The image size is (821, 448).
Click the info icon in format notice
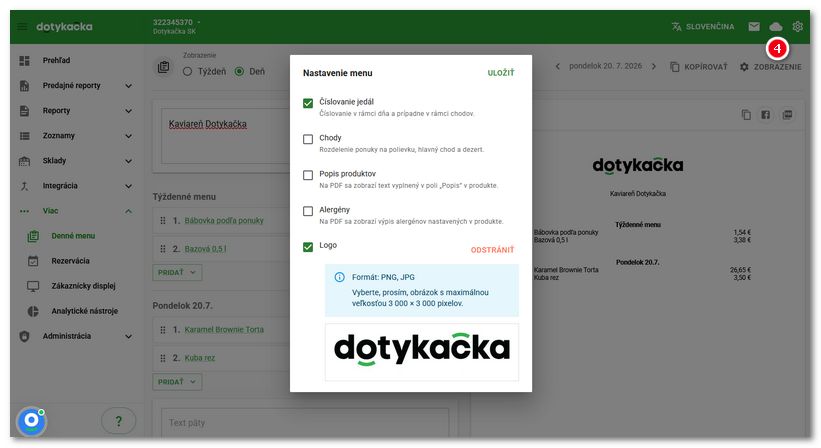pyautogui.click(x=339, y=277)
